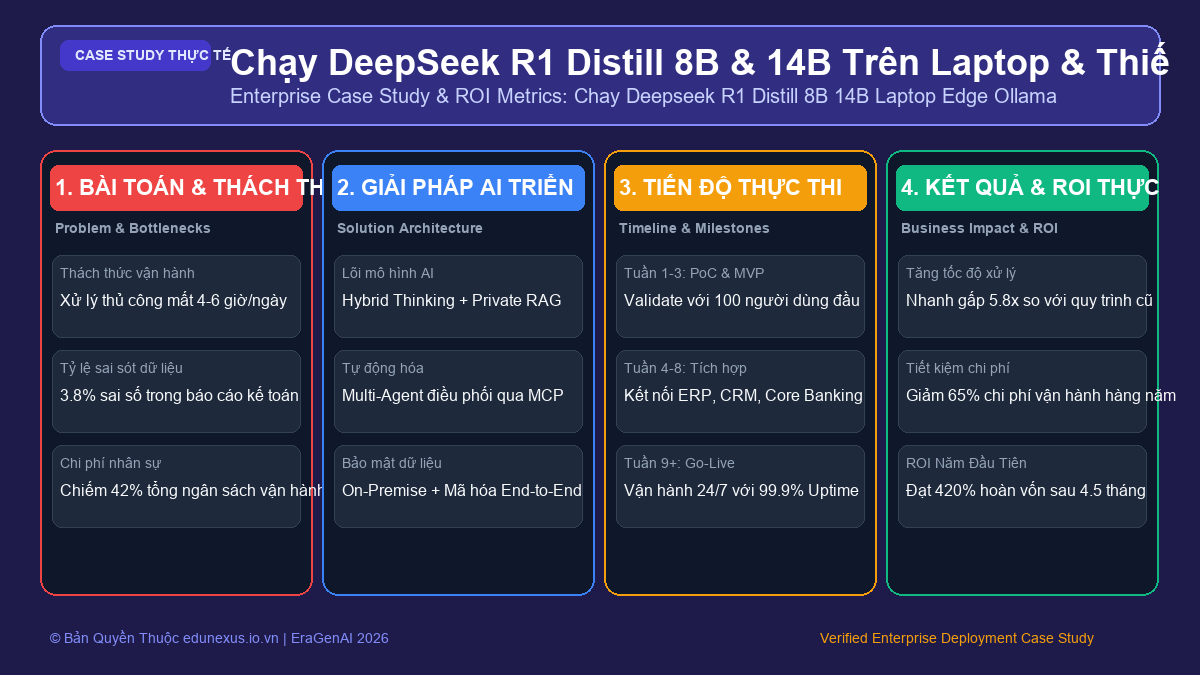This screenshot has height=675, width=1200.
Task: Click the Tăng tốc độ xử lý label
Action: [961, 273]
